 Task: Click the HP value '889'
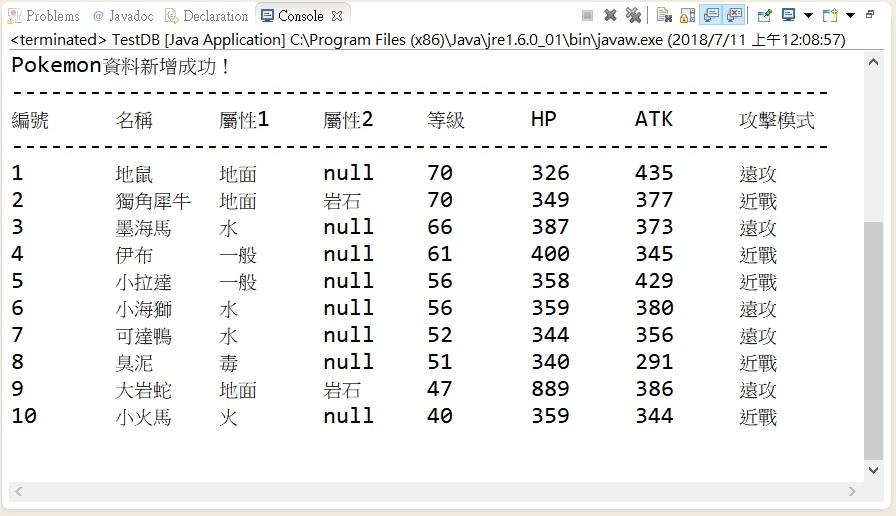[x=550, y=389]
